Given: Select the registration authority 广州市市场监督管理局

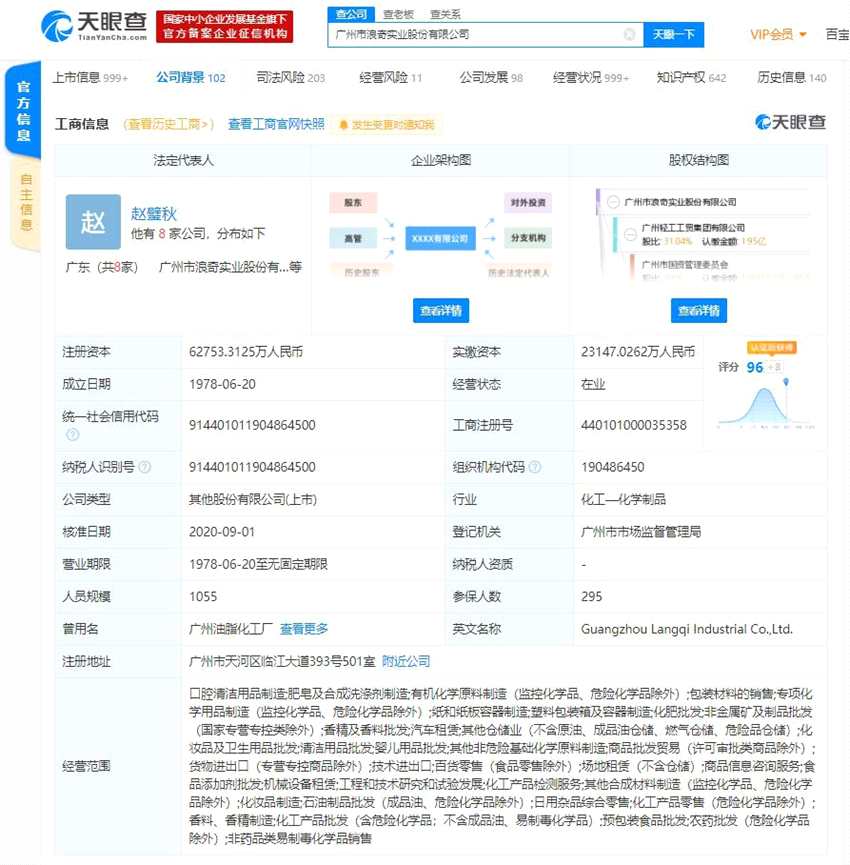Looking at the screenshot, I should tap(641, 532).
